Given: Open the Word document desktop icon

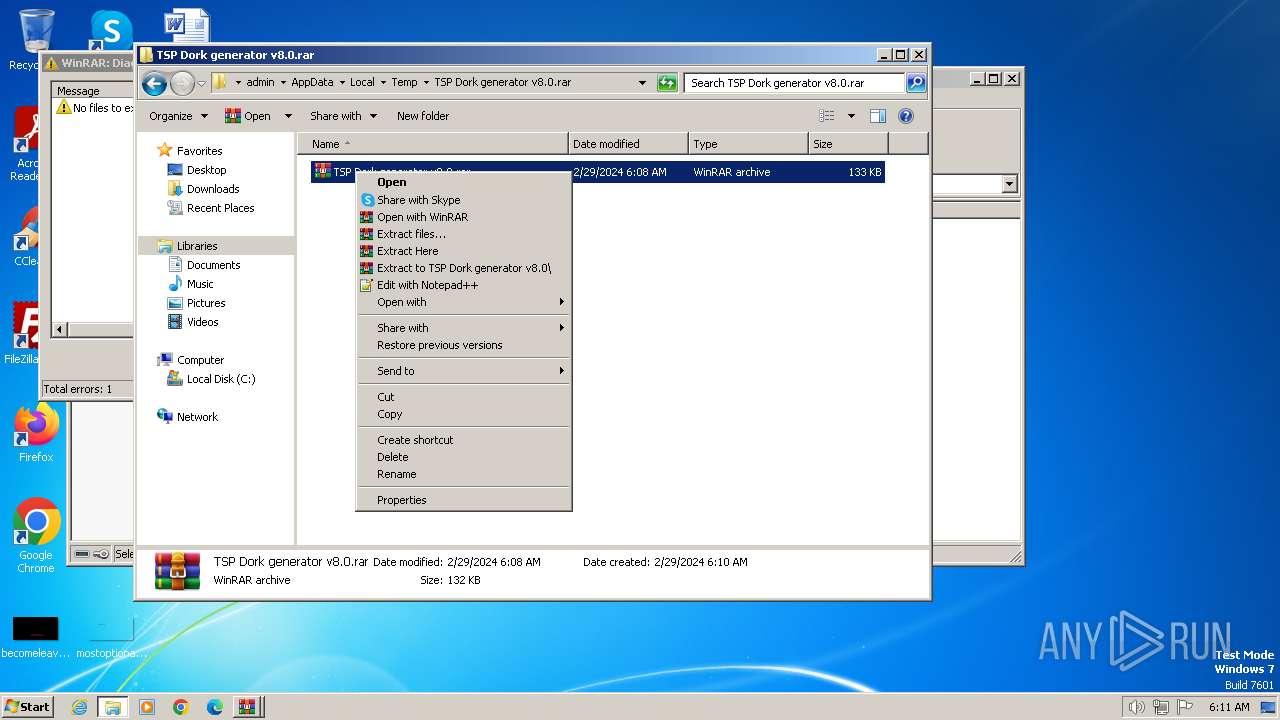Looking at the screenshot, I should coord(187,28).
